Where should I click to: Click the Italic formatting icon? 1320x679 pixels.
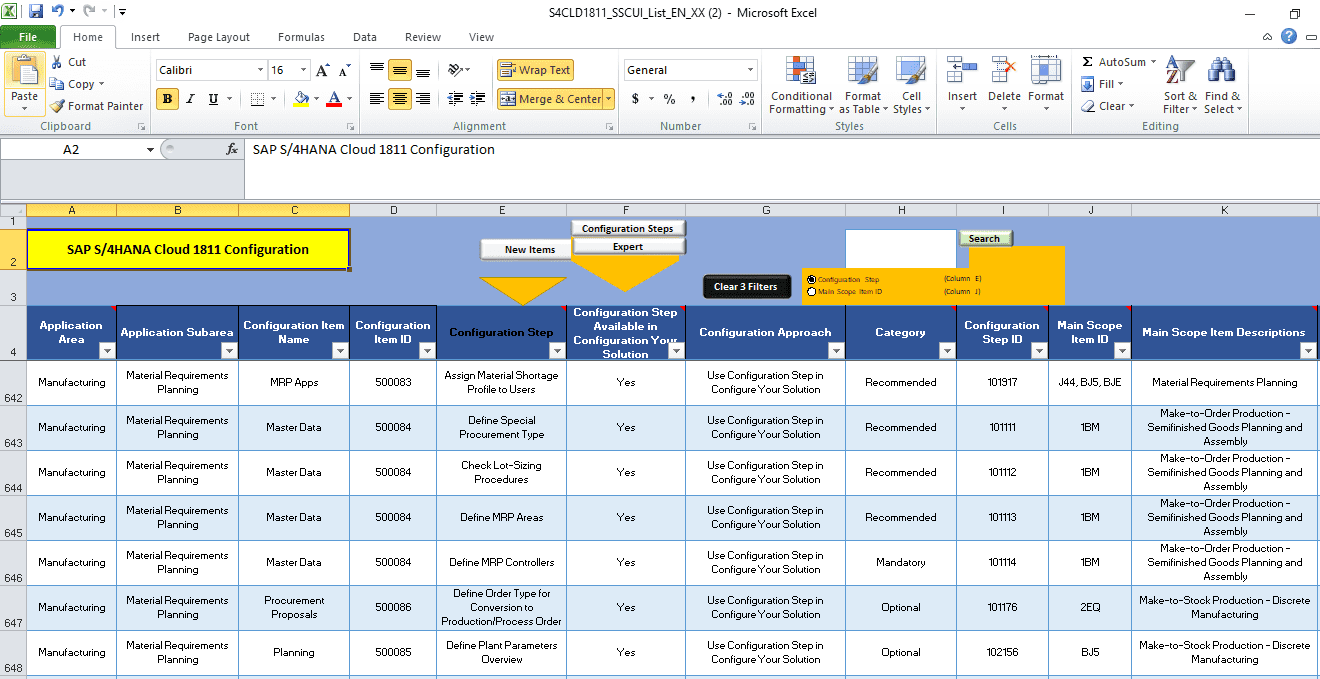click(190, 99)
